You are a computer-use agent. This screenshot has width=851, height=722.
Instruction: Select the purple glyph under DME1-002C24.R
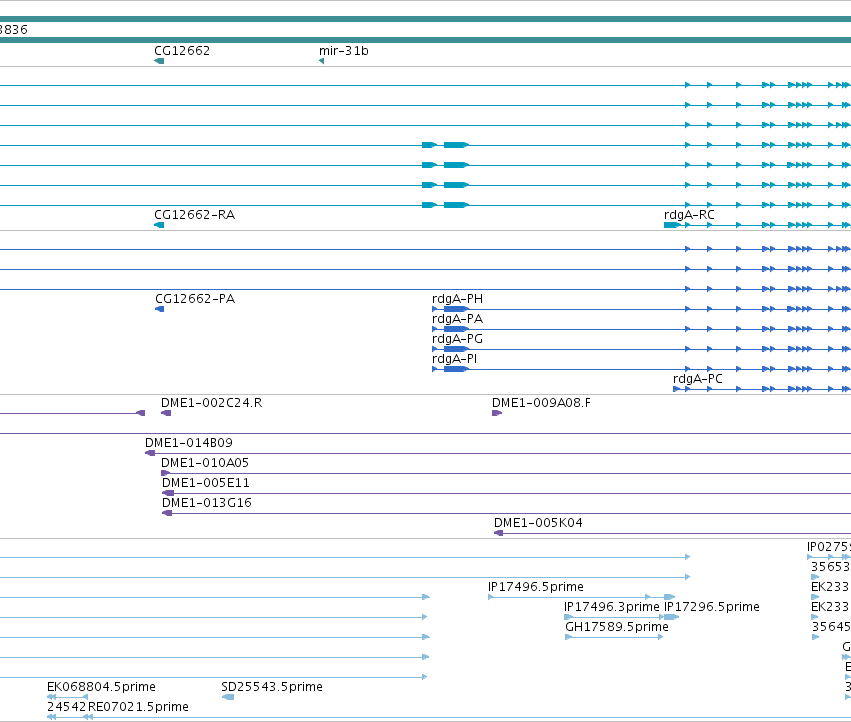166,413
